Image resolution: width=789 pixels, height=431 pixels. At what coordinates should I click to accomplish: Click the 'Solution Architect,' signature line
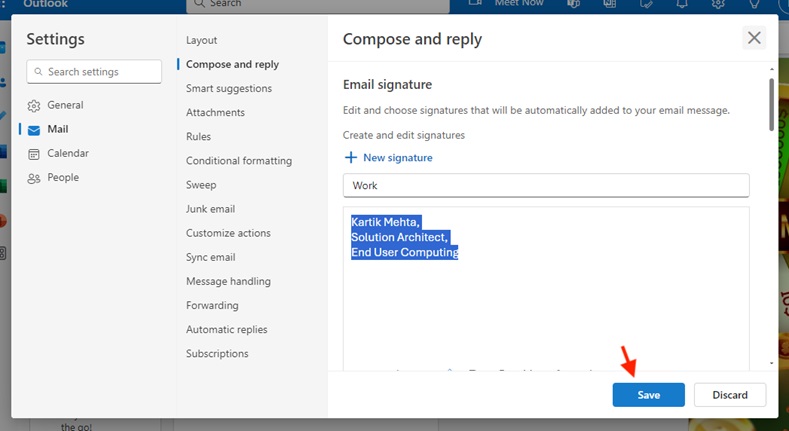pos(400,237)
